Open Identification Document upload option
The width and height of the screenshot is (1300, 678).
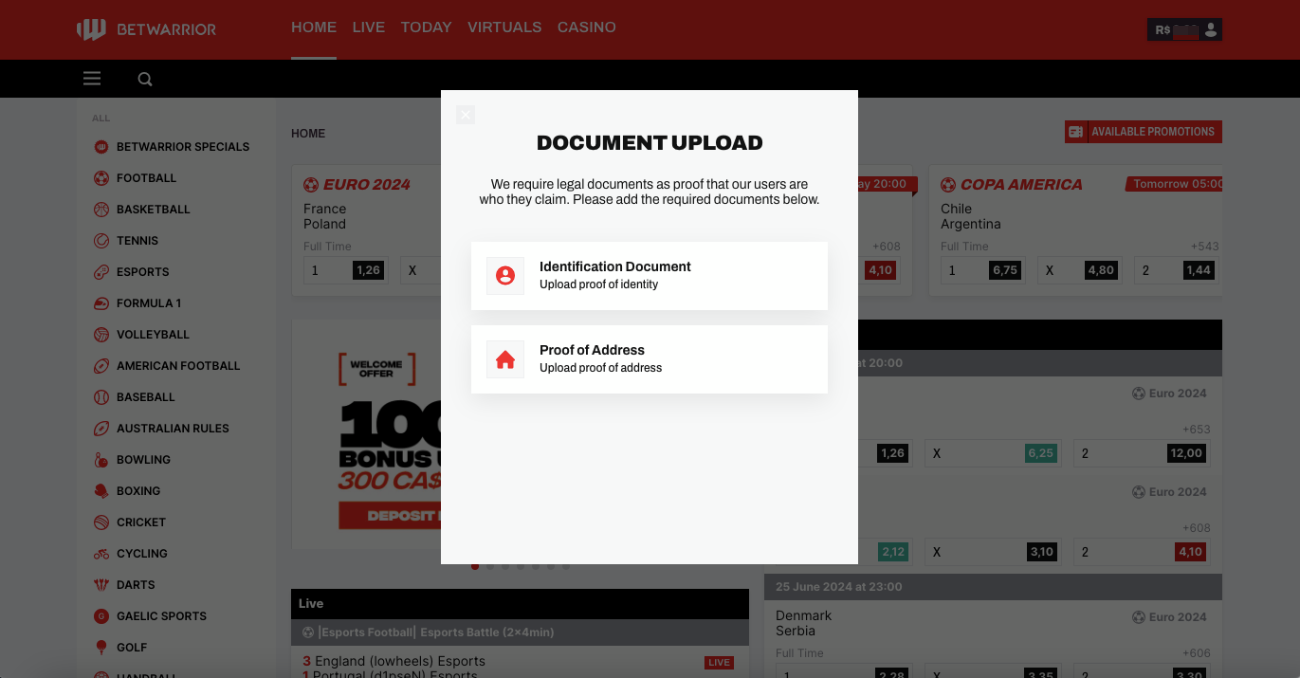[649, 276]
